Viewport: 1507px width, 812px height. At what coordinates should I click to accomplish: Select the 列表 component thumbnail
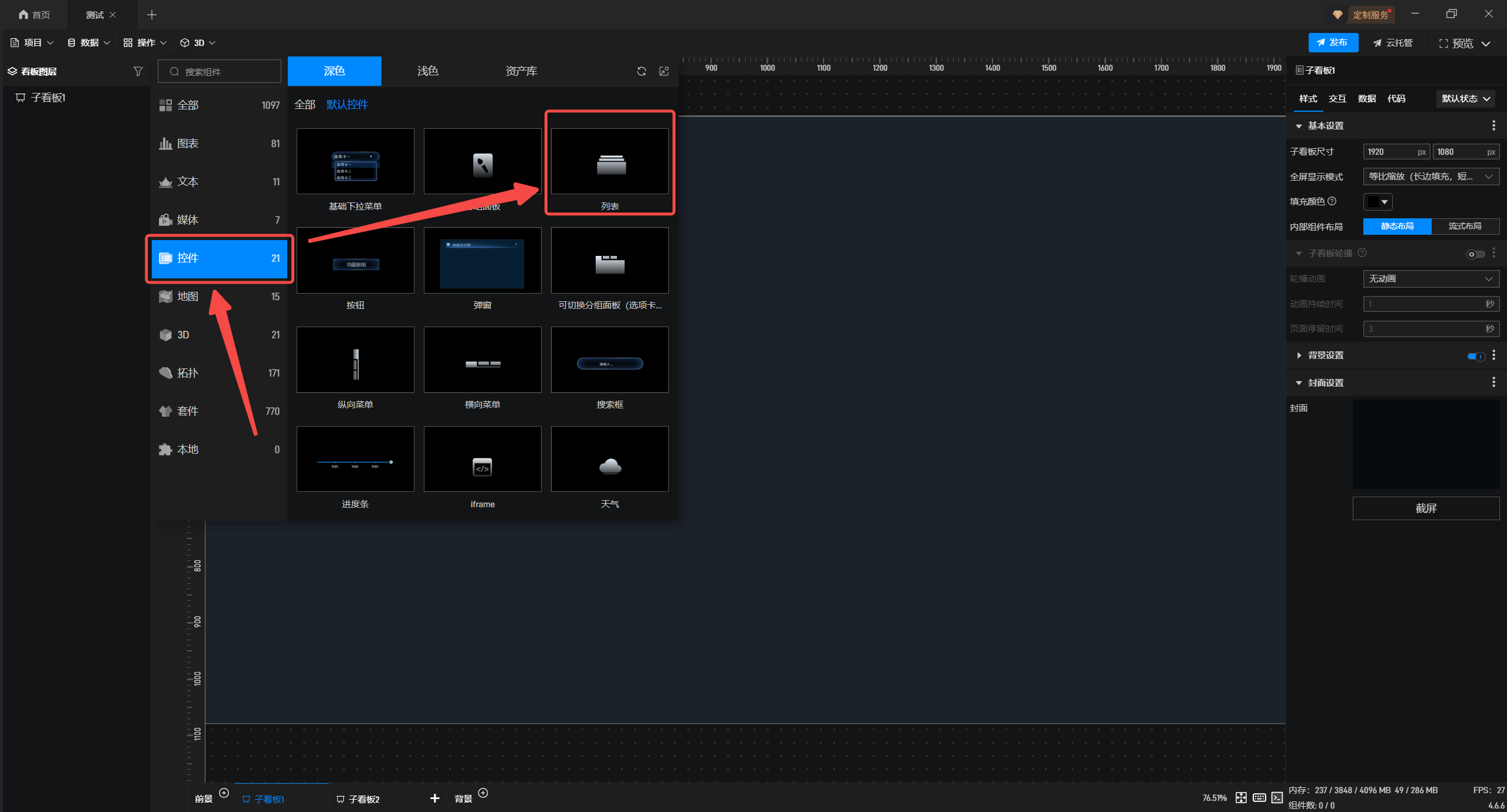coord(609,162)
